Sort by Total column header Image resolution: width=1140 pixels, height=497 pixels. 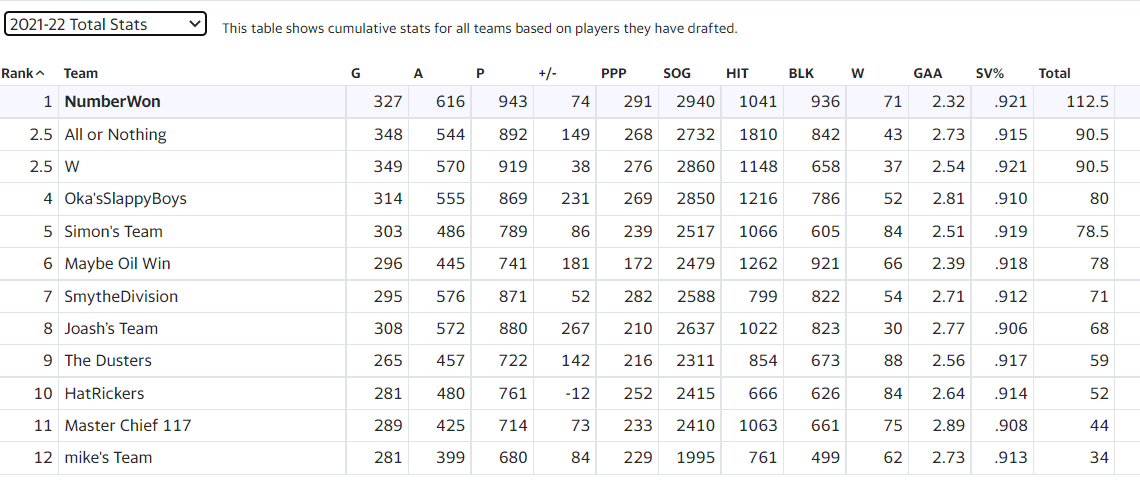[1054, 73]
